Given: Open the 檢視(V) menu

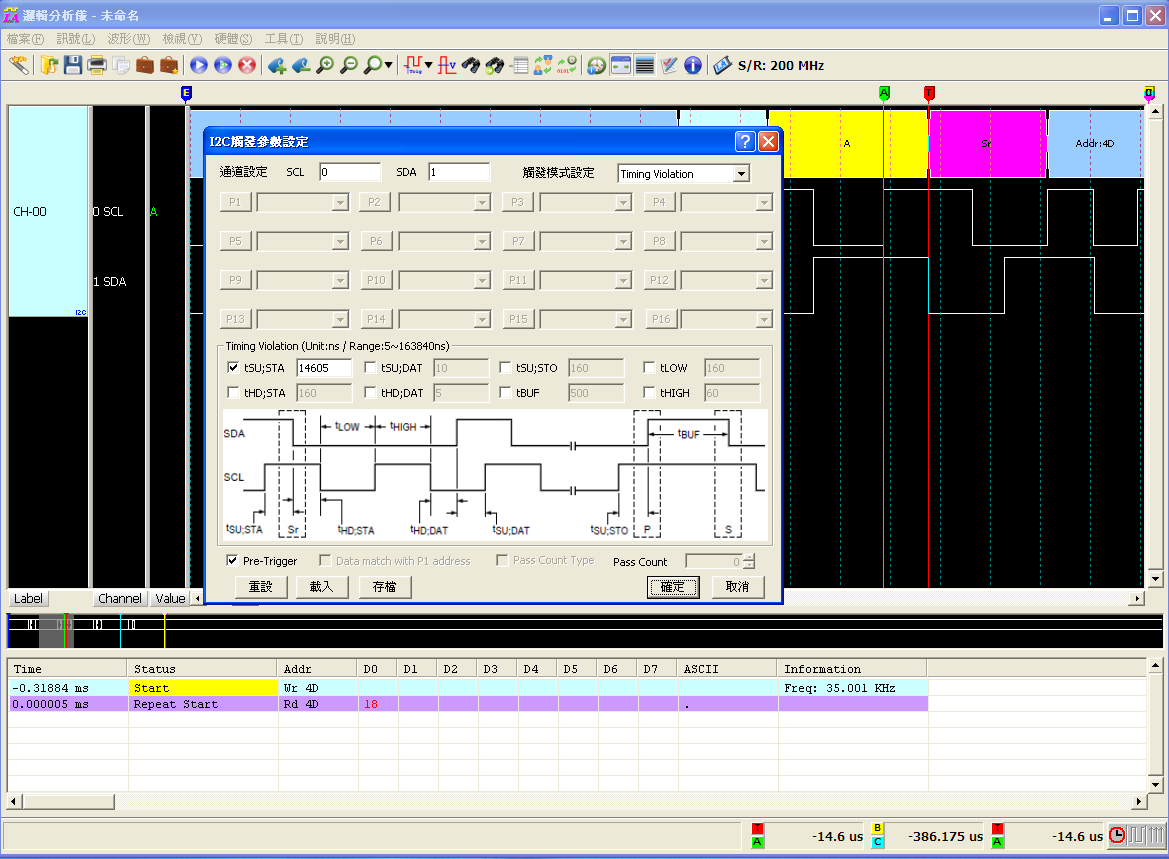Looking at the screenshot, I should click(x=183, y=39).
